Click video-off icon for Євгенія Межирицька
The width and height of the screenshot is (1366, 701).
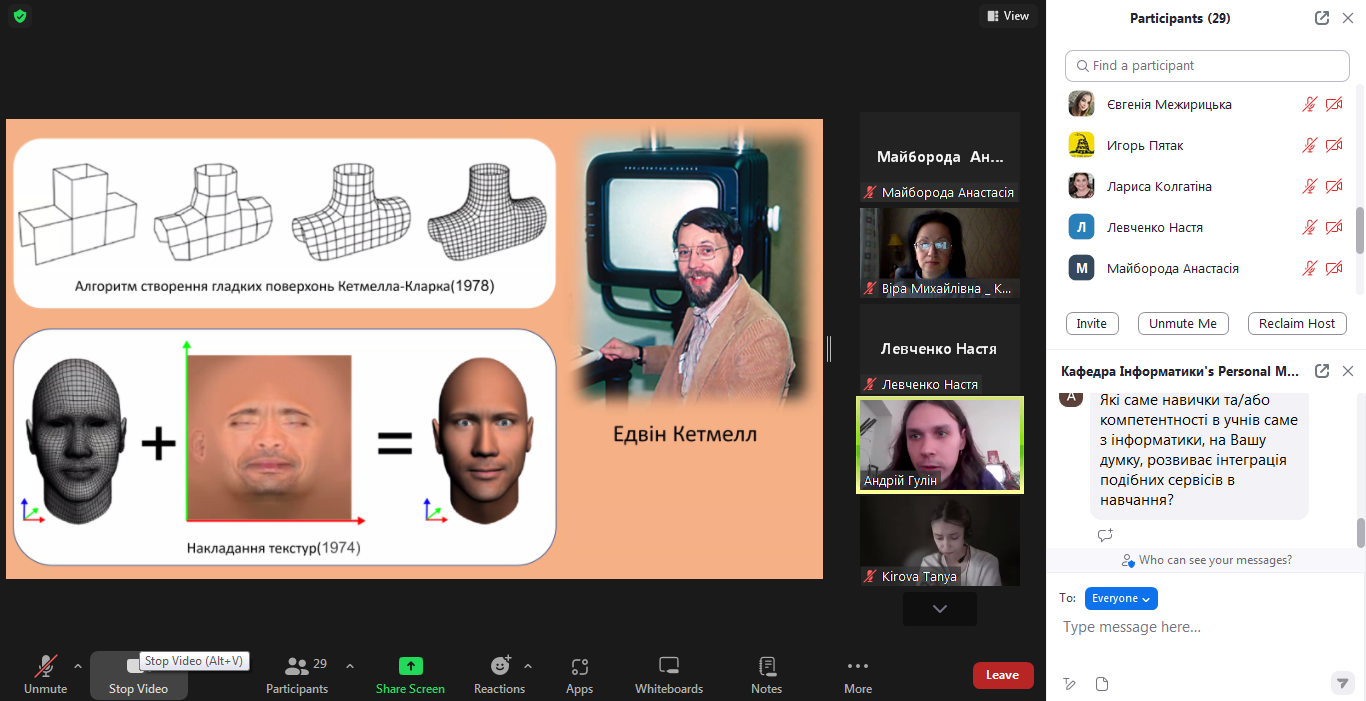pyautogui.click(x=1334, y=104)
